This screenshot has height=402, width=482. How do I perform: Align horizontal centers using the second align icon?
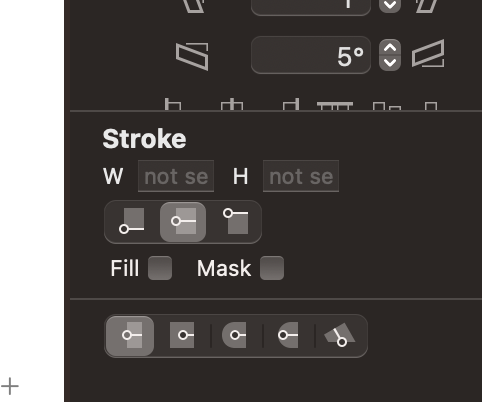[x=232, y=104]
